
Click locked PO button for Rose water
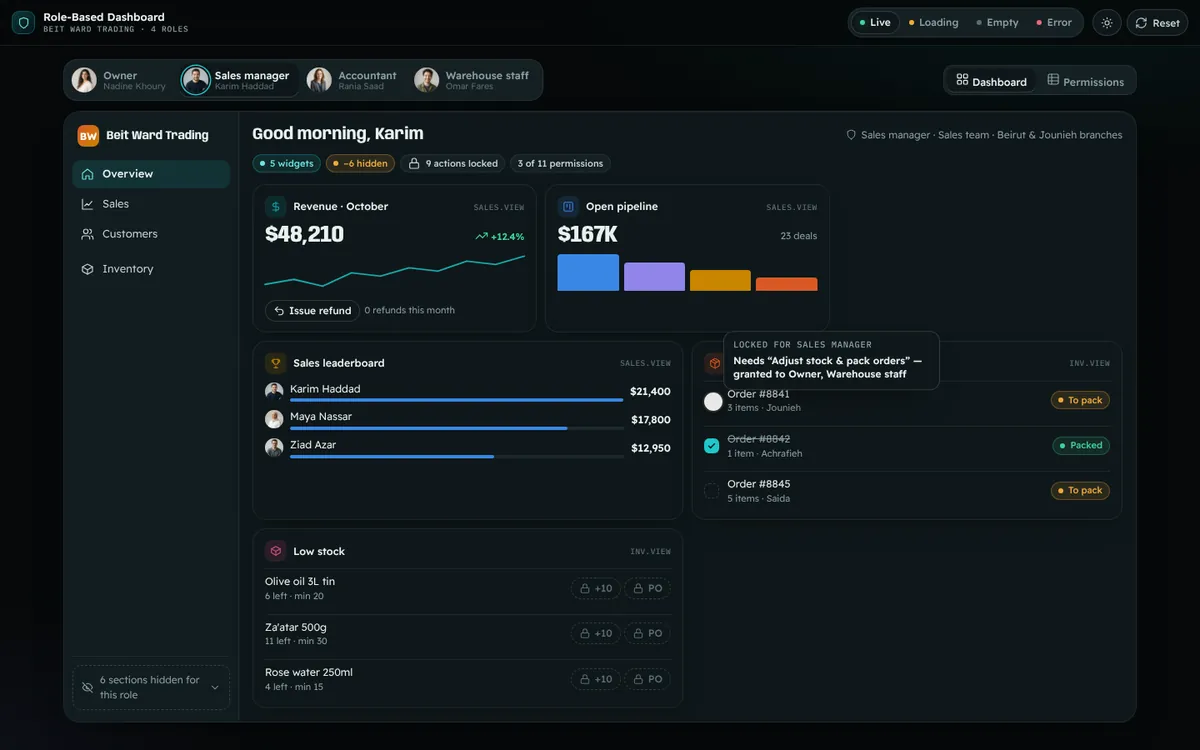tap(648, 679)
